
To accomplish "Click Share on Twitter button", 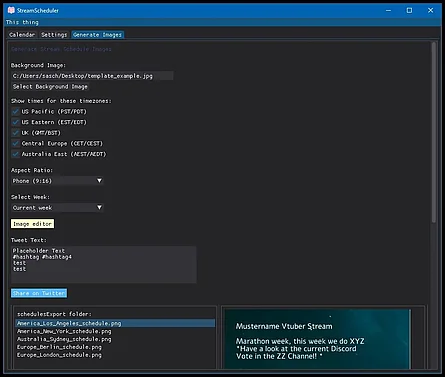I will (39, 293).
